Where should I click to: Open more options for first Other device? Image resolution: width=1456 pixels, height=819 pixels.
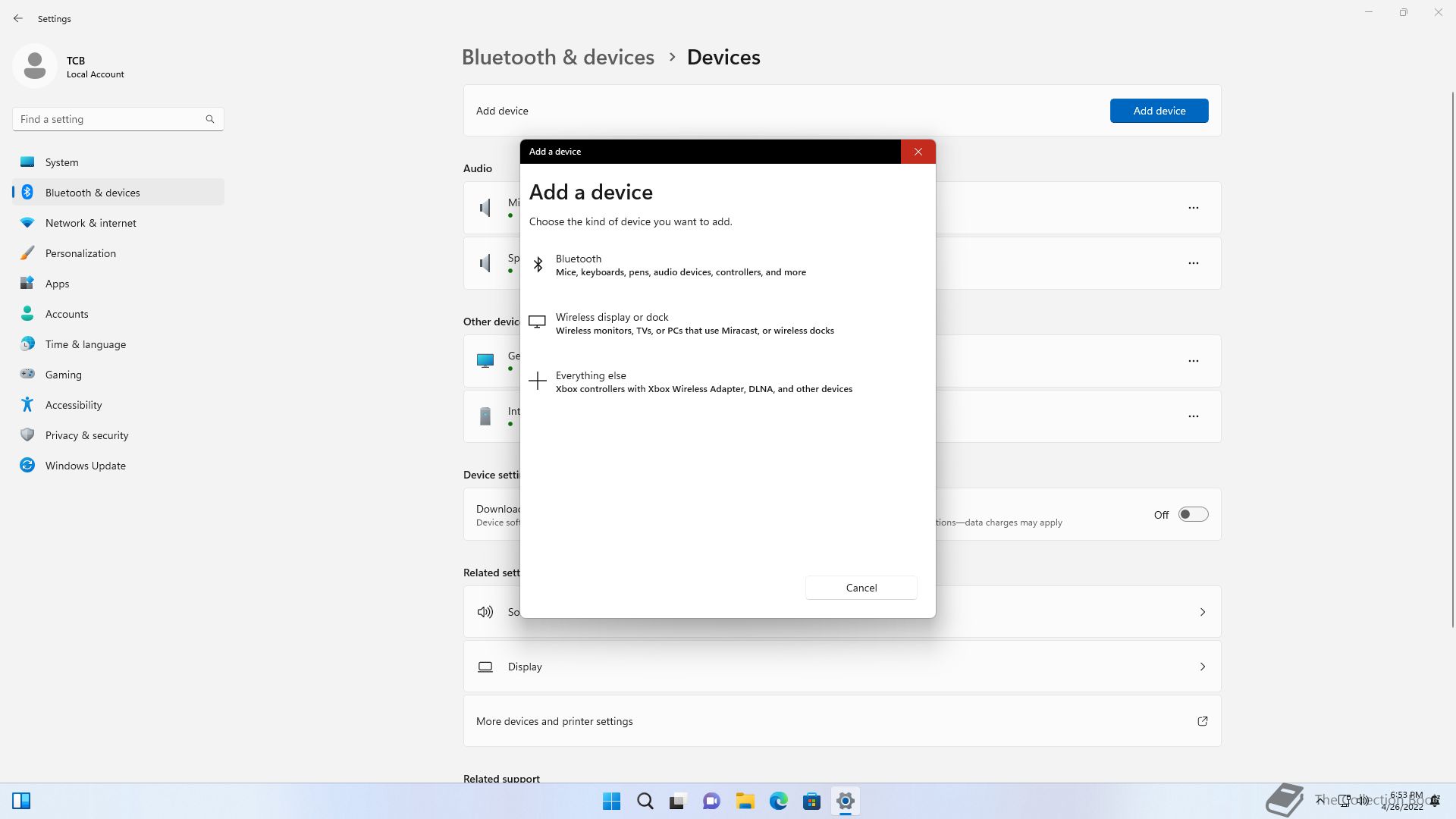(1193, 361)
